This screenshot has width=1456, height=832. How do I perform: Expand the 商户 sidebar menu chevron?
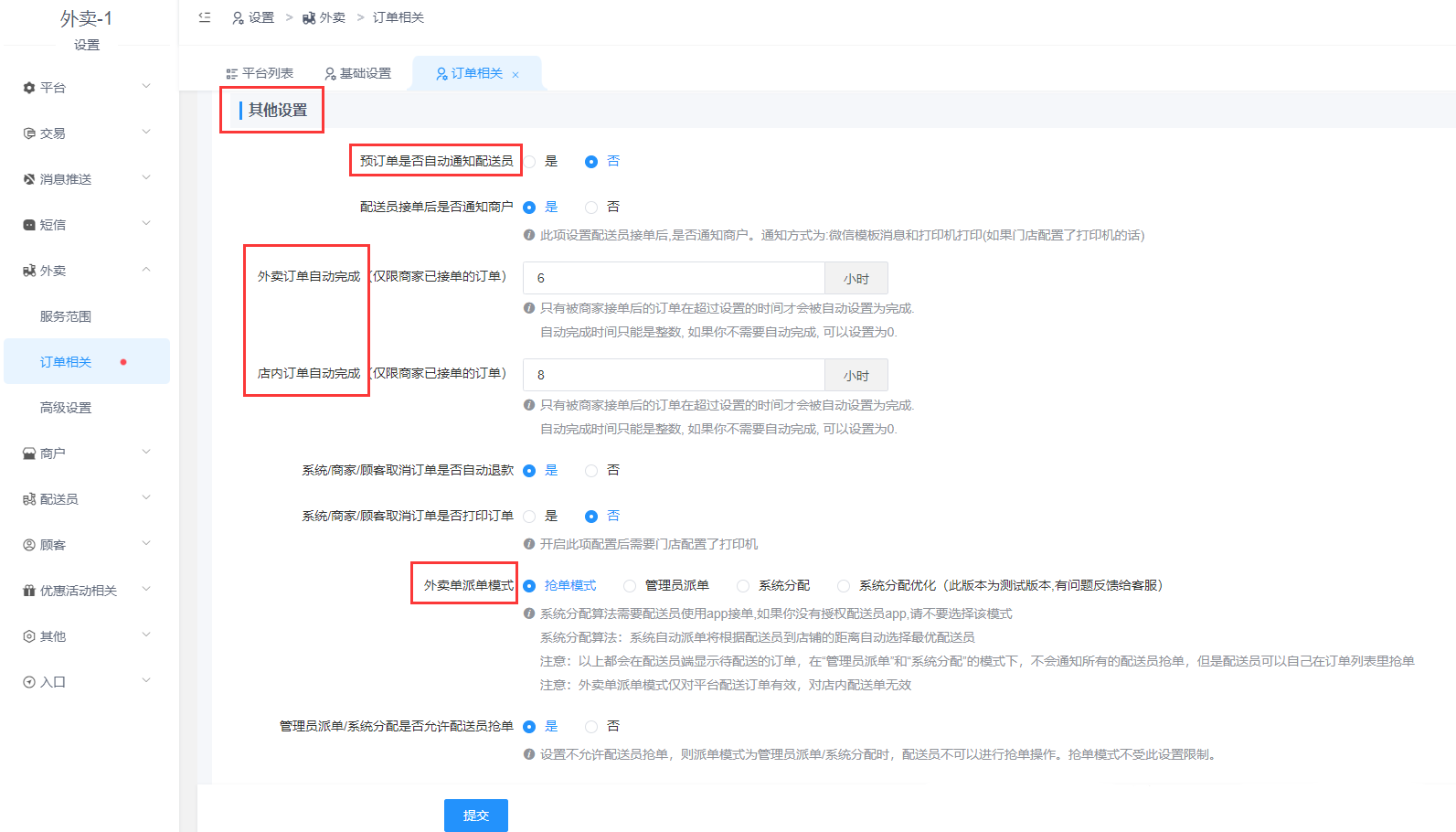(146, 452)
